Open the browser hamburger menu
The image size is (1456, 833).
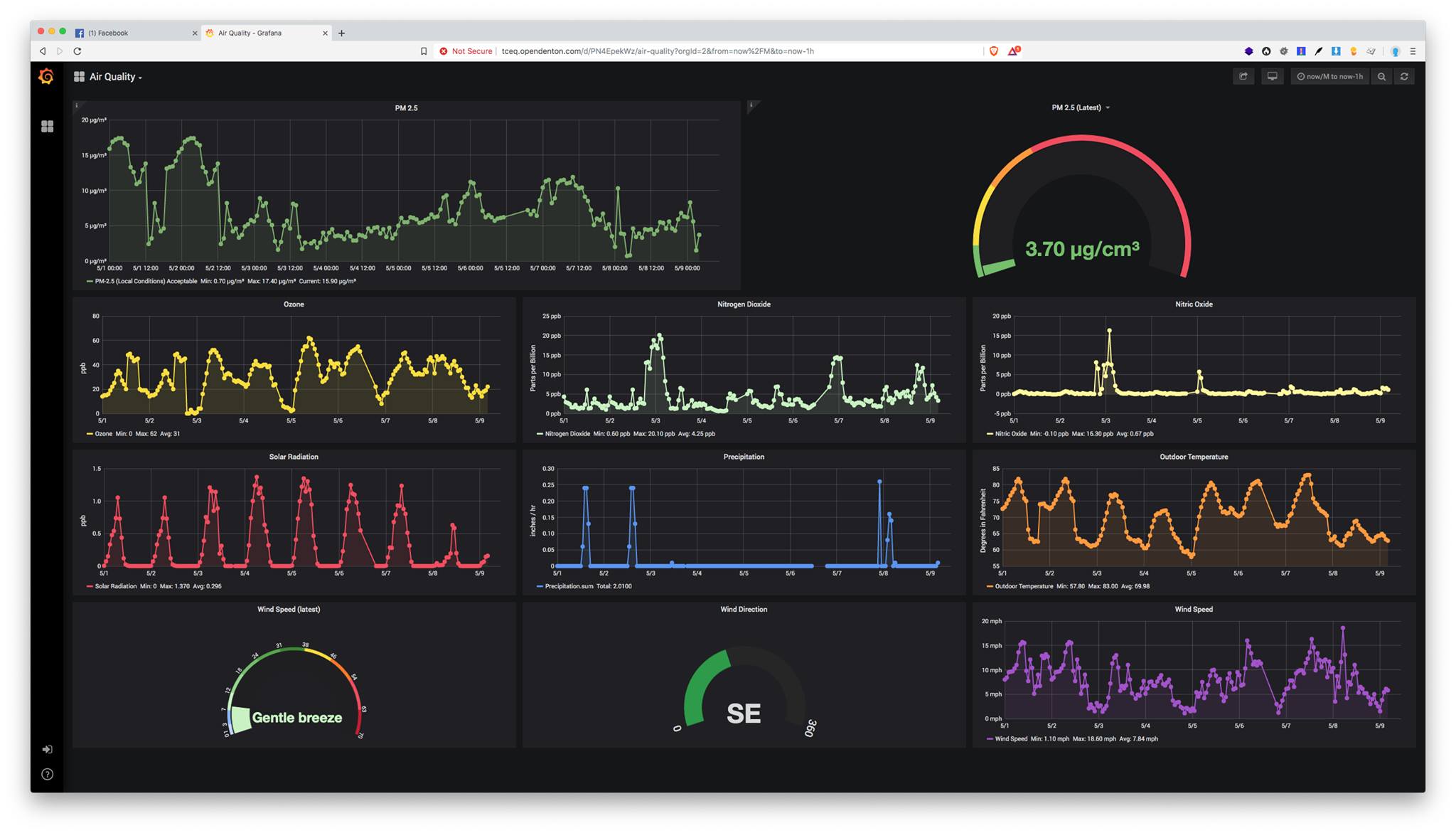(x=1413, y=51)
